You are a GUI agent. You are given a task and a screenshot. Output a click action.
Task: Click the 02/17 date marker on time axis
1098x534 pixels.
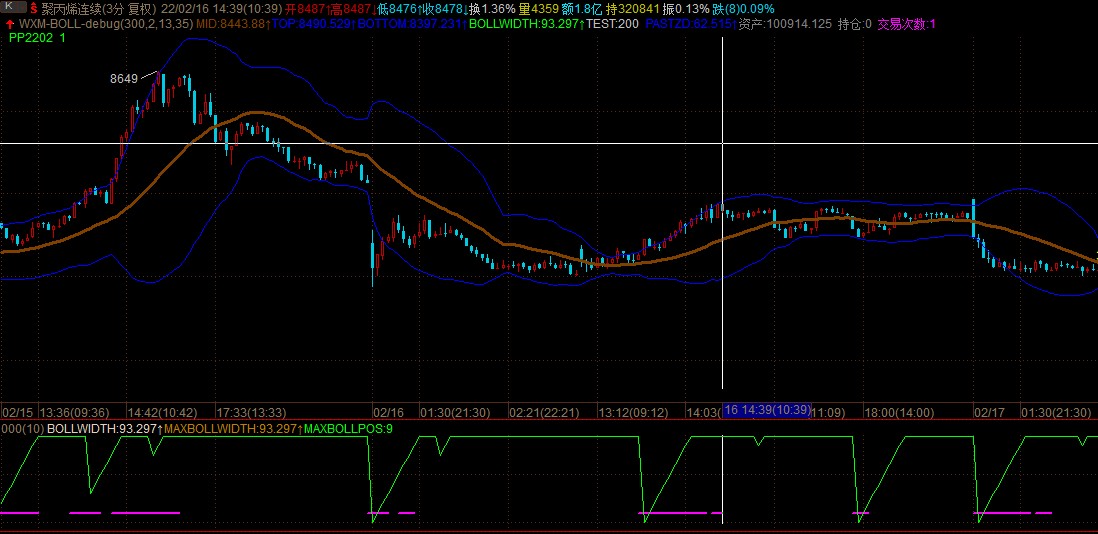(991, 412)
